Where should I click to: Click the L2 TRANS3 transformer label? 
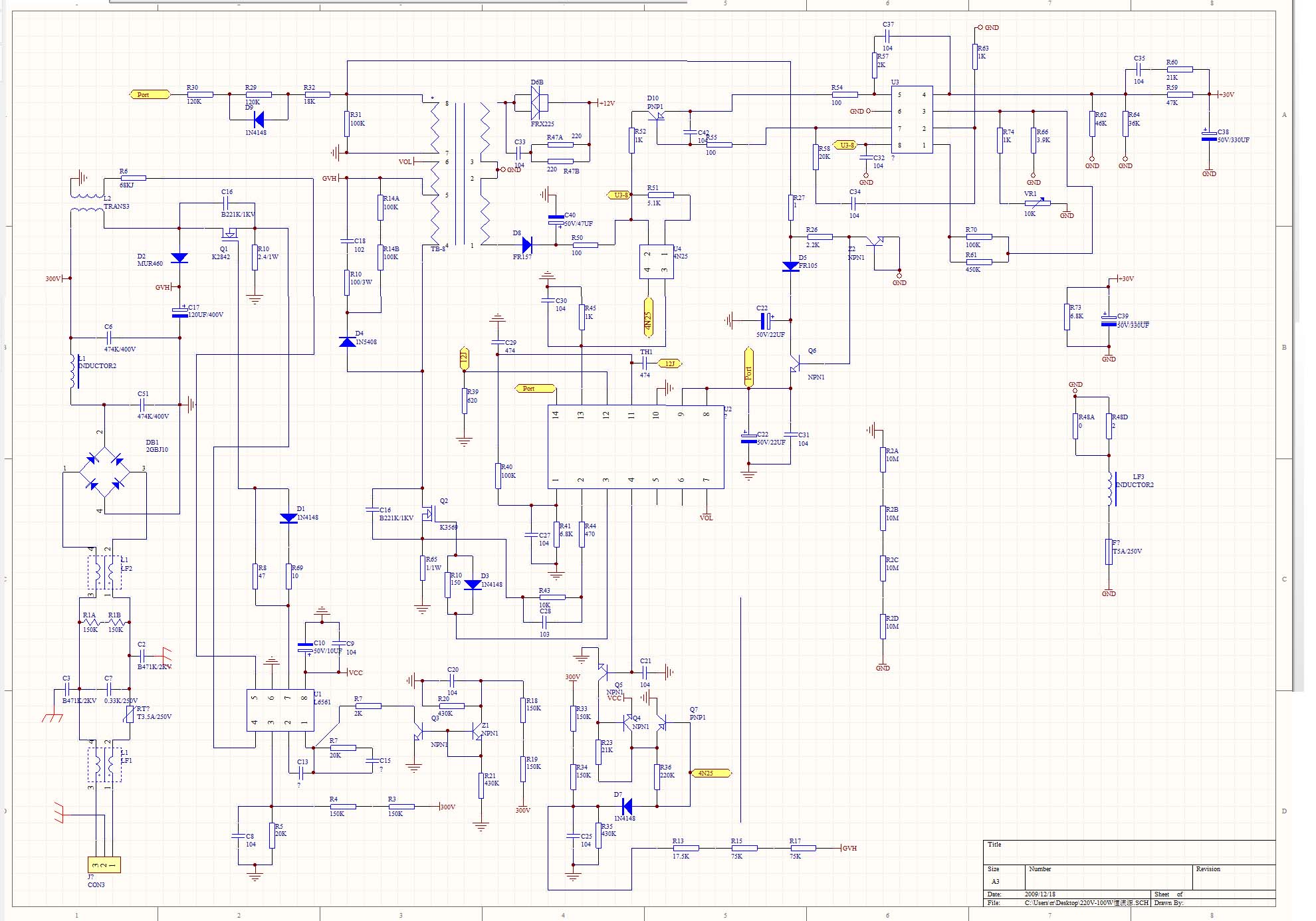click(116, 203)
